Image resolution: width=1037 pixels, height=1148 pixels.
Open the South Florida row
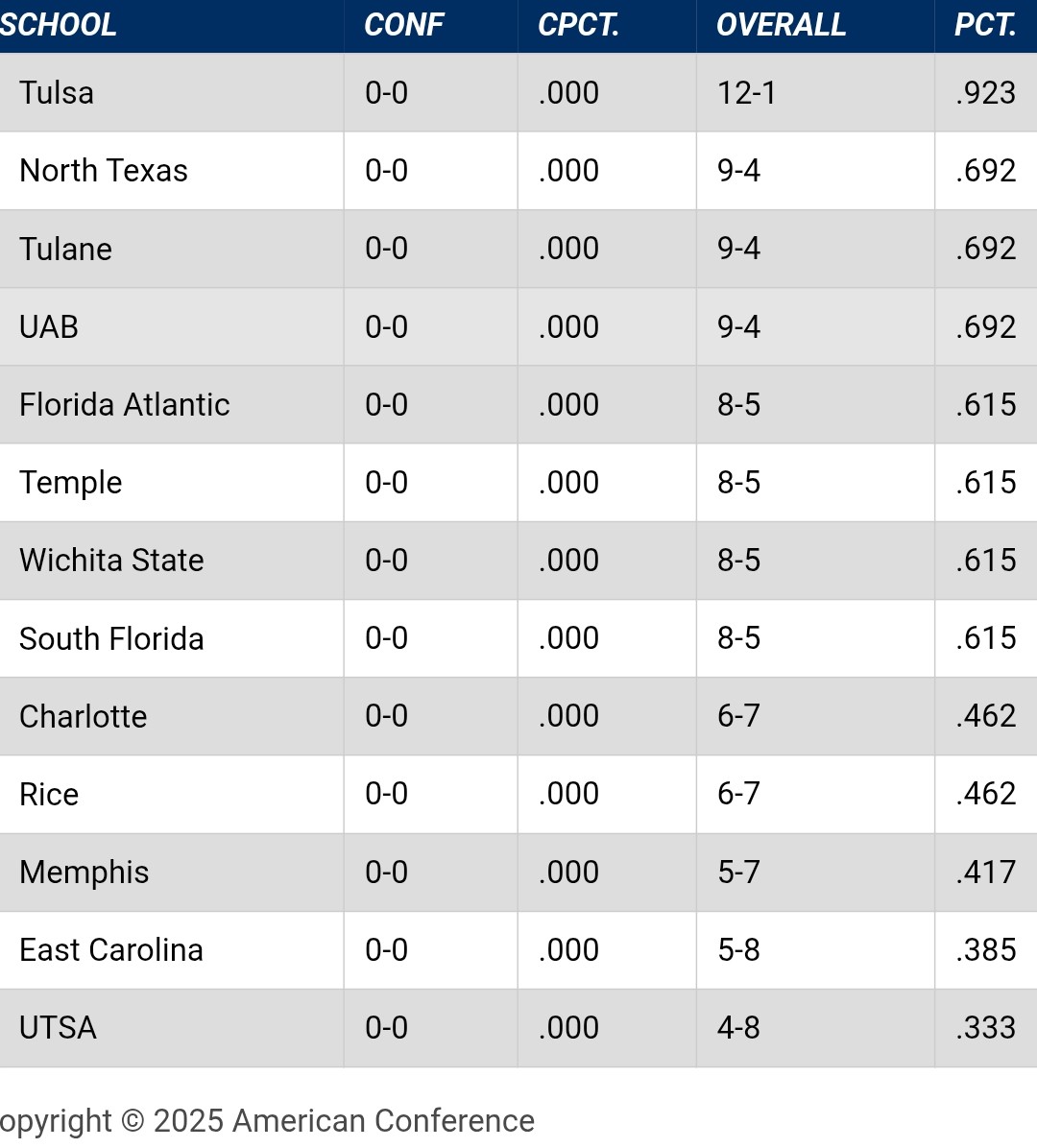111,639
